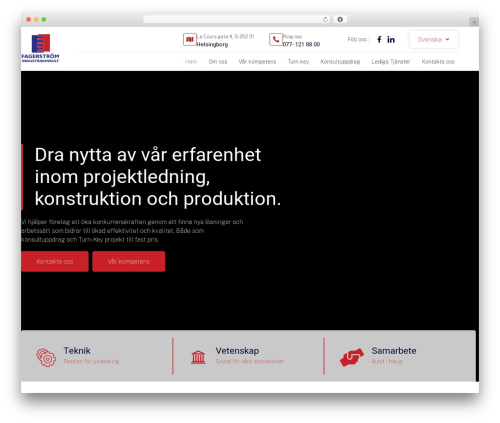
Task: Click the Helsingborg address text
Action: 212,44
